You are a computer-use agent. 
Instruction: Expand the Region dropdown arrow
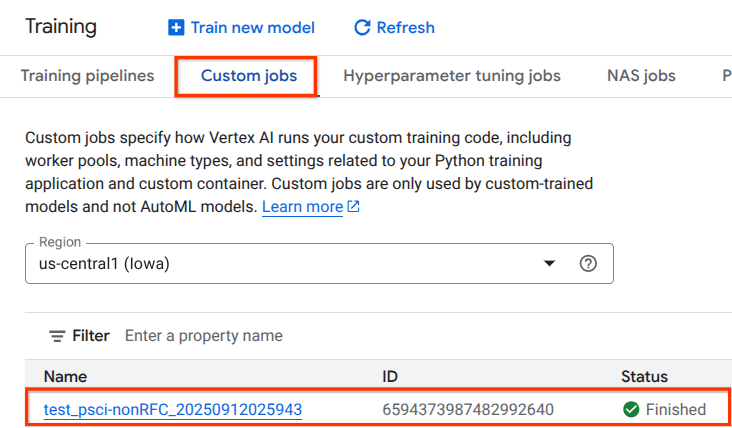click(548, 263)
